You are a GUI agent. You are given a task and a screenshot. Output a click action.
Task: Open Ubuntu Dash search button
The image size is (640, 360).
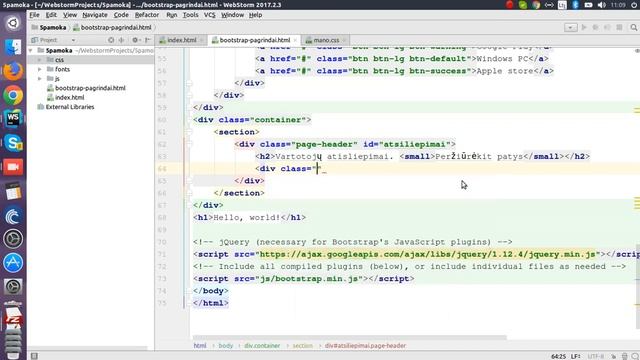[x=13, y=23]
